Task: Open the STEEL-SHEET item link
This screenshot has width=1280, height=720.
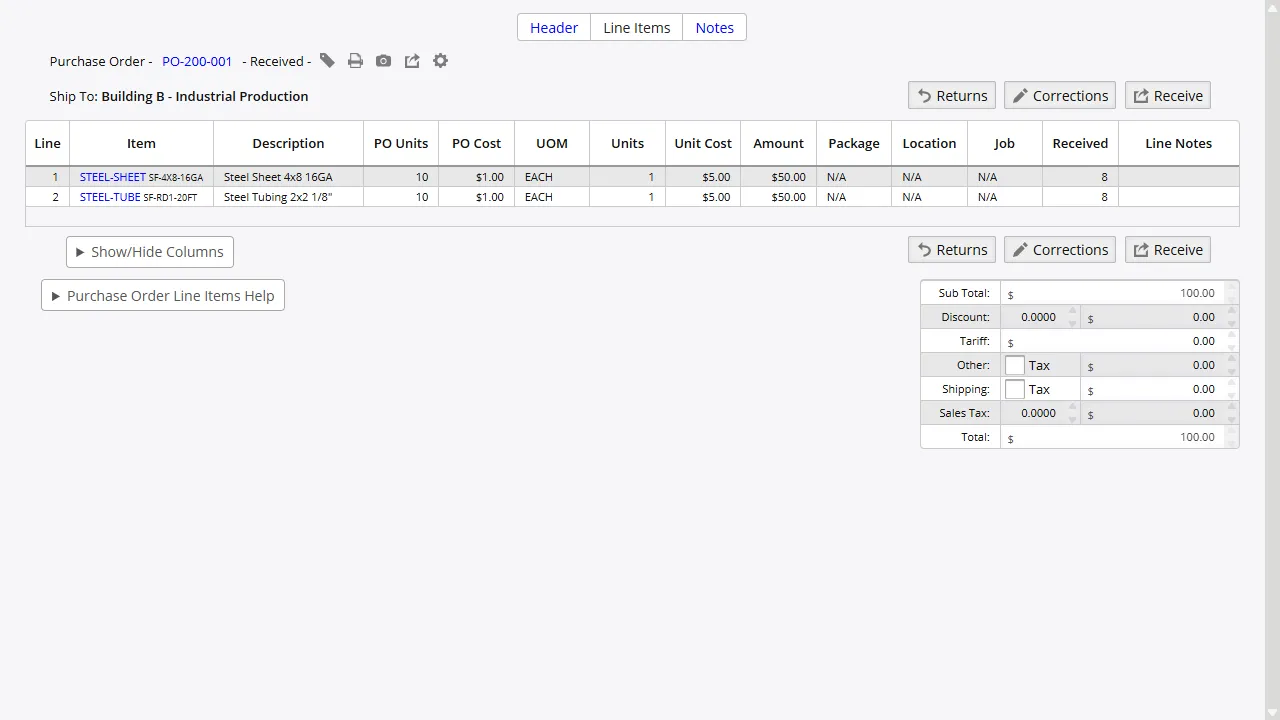Action: [x=113, y=177]
